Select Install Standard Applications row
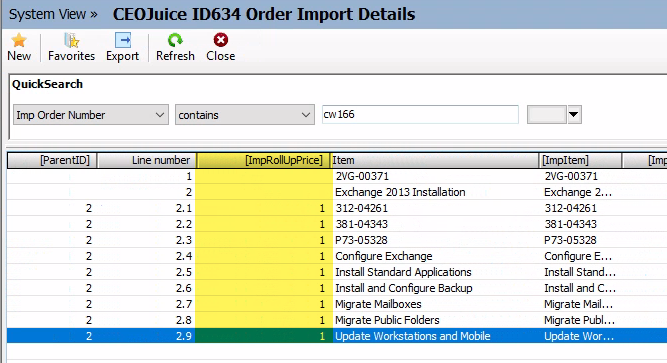Screen dimensions: 667x363 tap(336, 272)
